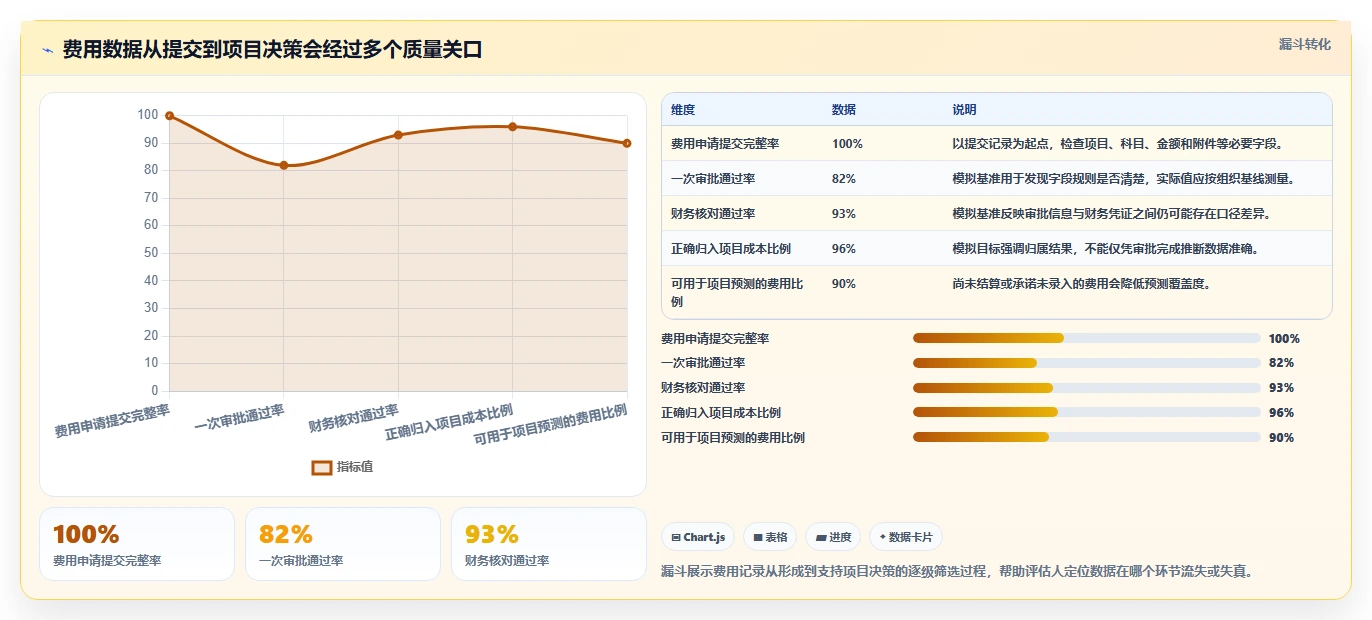Select the 进度 chip
Screen dimensions: 1372x620
click(833, 537)
